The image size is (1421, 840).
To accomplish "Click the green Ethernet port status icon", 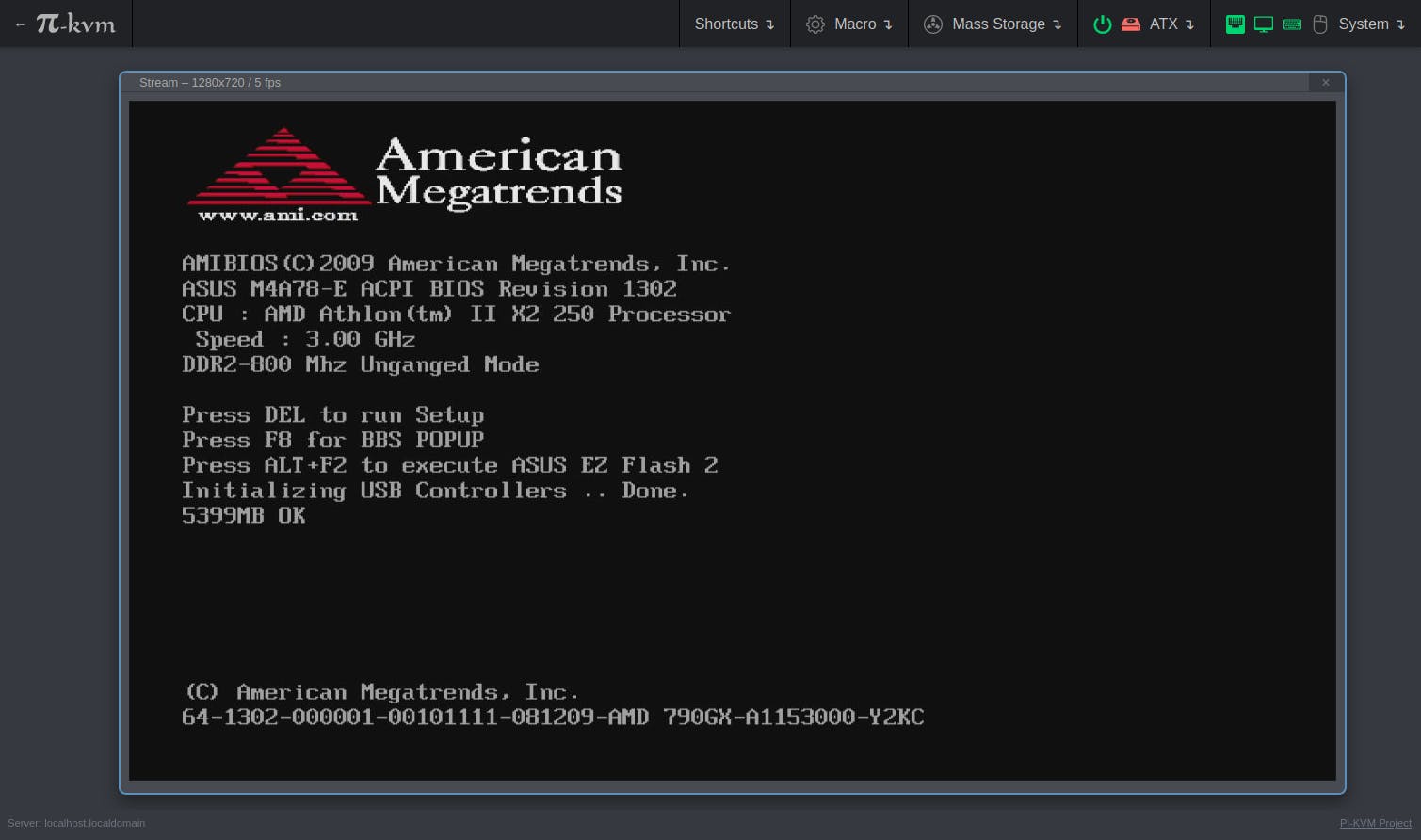I will pos(1235,24).
